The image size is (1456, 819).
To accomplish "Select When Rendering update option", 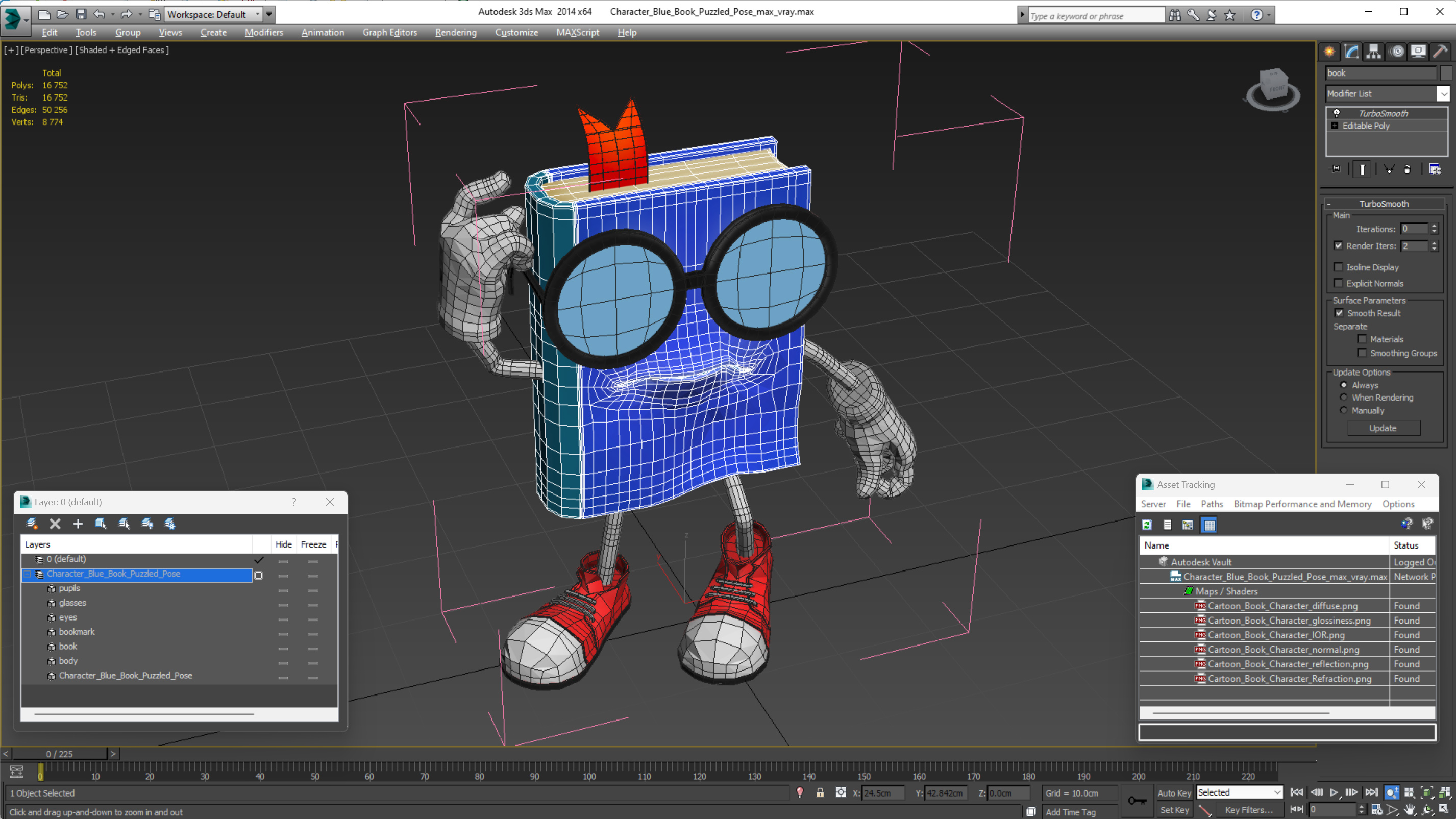I will pos(1344,397).
